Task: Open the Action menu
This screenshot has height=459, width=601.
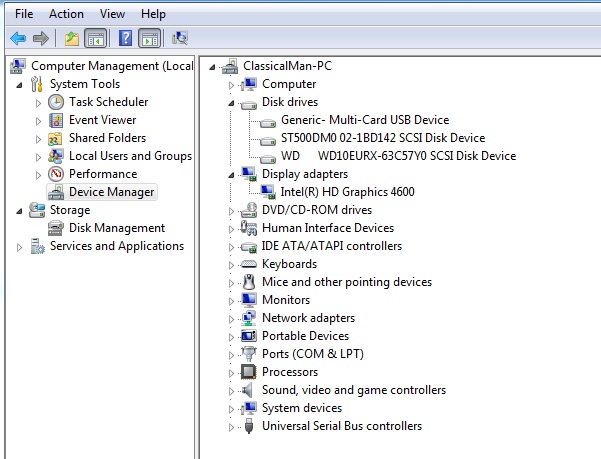Action: coord(66,14)
